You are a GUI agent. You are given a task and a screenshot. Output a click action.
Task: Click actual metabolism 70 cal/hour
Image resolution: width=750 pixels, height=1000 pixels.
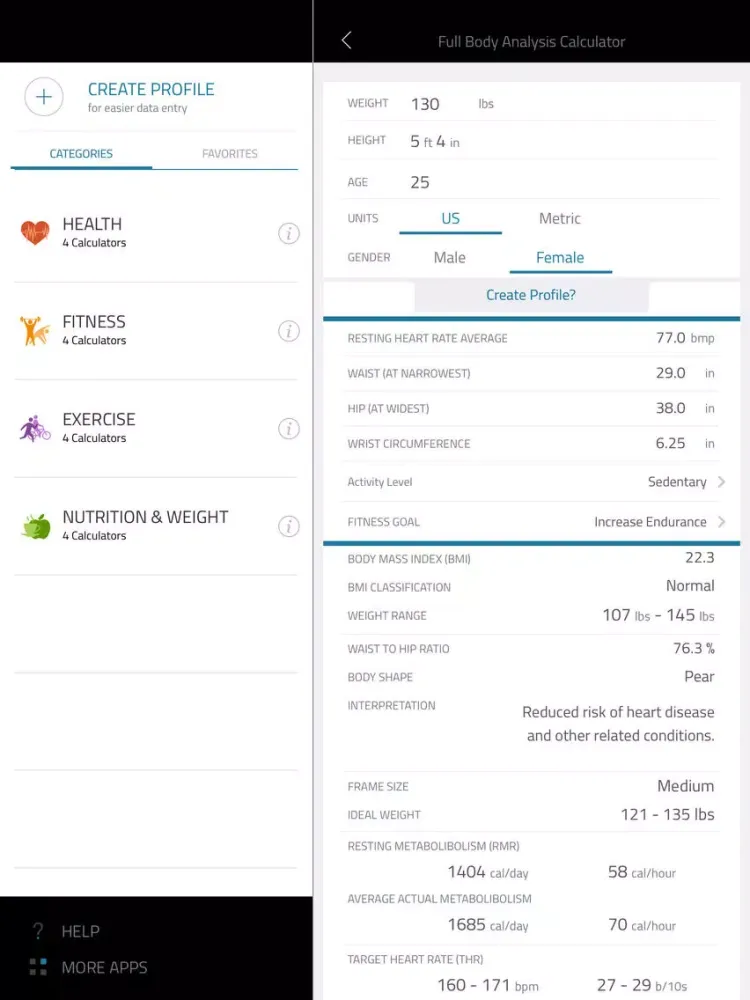642,925
